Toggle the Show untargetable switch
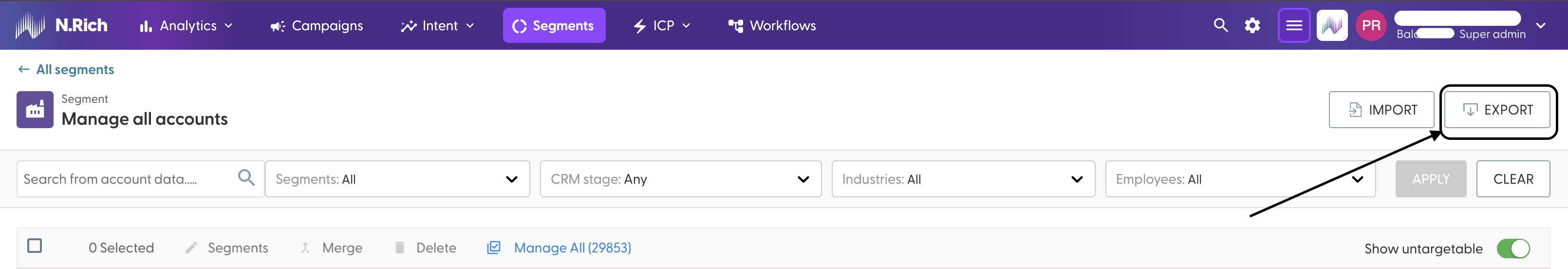The width and height of the screenshot is (1568, 269). pos(1512,249)
